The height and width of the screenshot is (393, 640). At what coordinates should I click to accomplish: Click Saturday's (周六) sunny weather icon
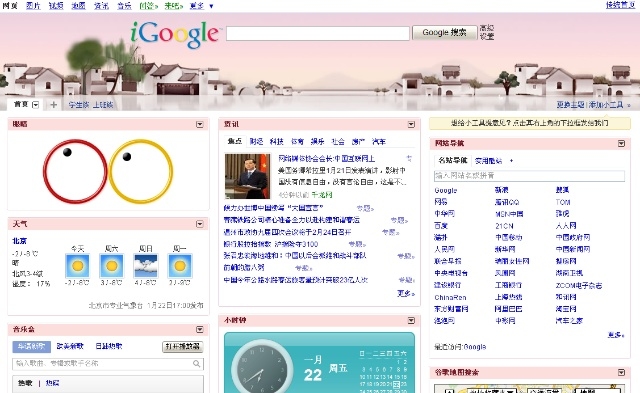click(112, 266)
